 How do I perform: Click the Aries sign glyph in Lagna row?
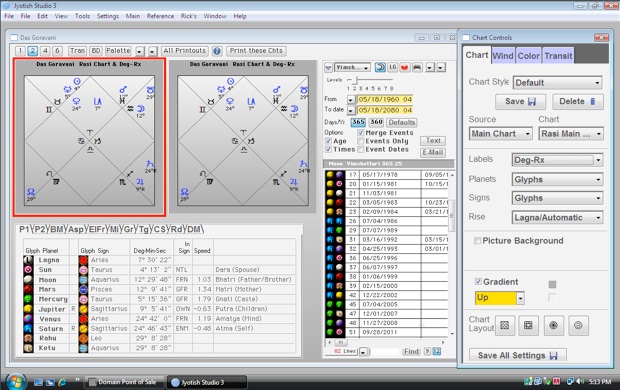83,260
